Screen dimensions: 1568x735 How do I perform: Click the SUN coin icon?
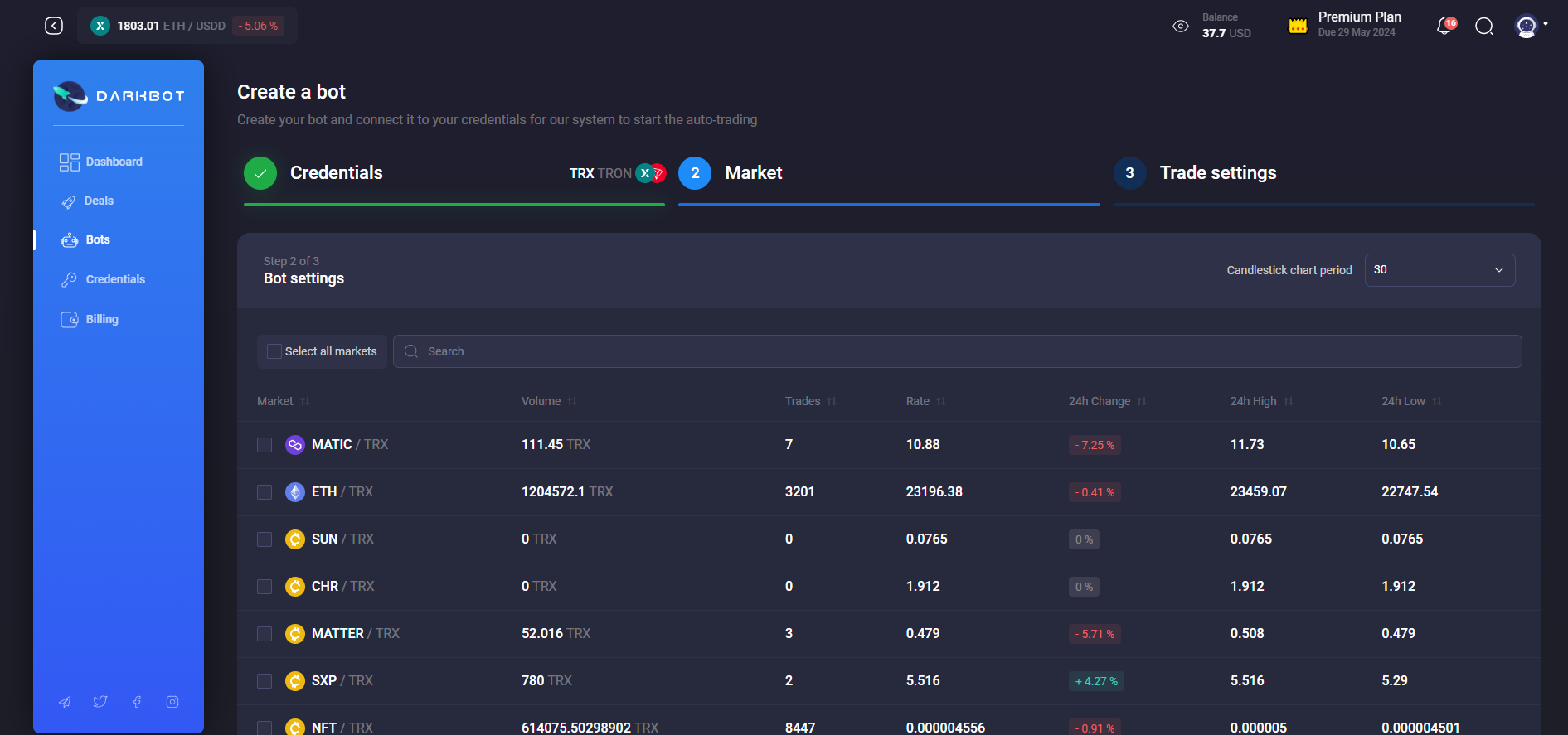(x=295, y=539)
